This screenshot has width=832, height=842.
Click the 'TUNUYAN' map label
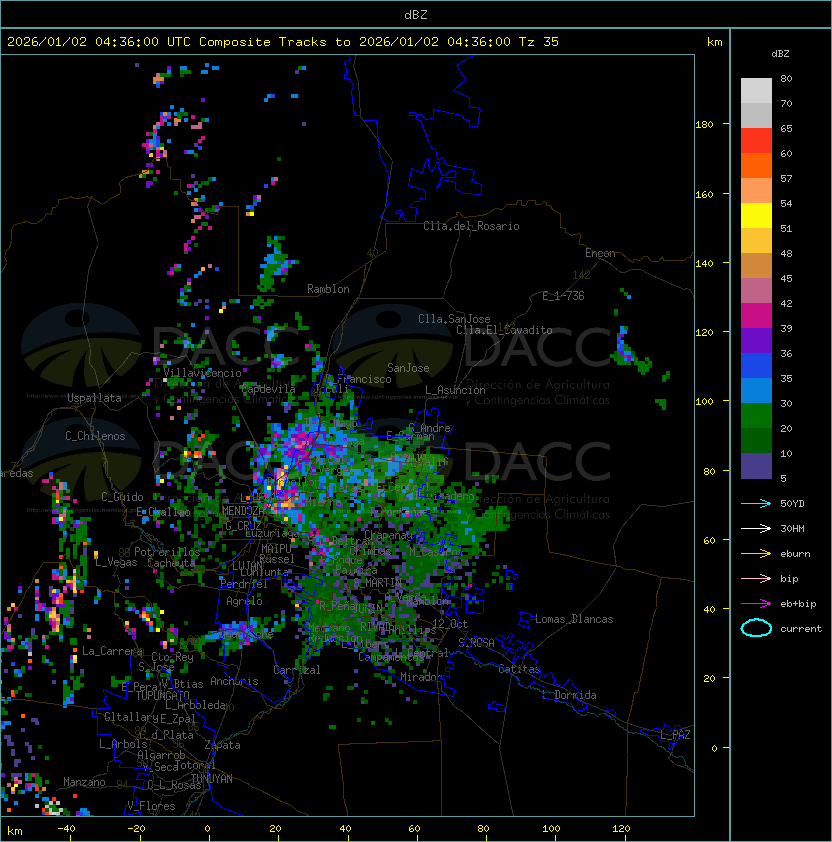click(212, 779)
